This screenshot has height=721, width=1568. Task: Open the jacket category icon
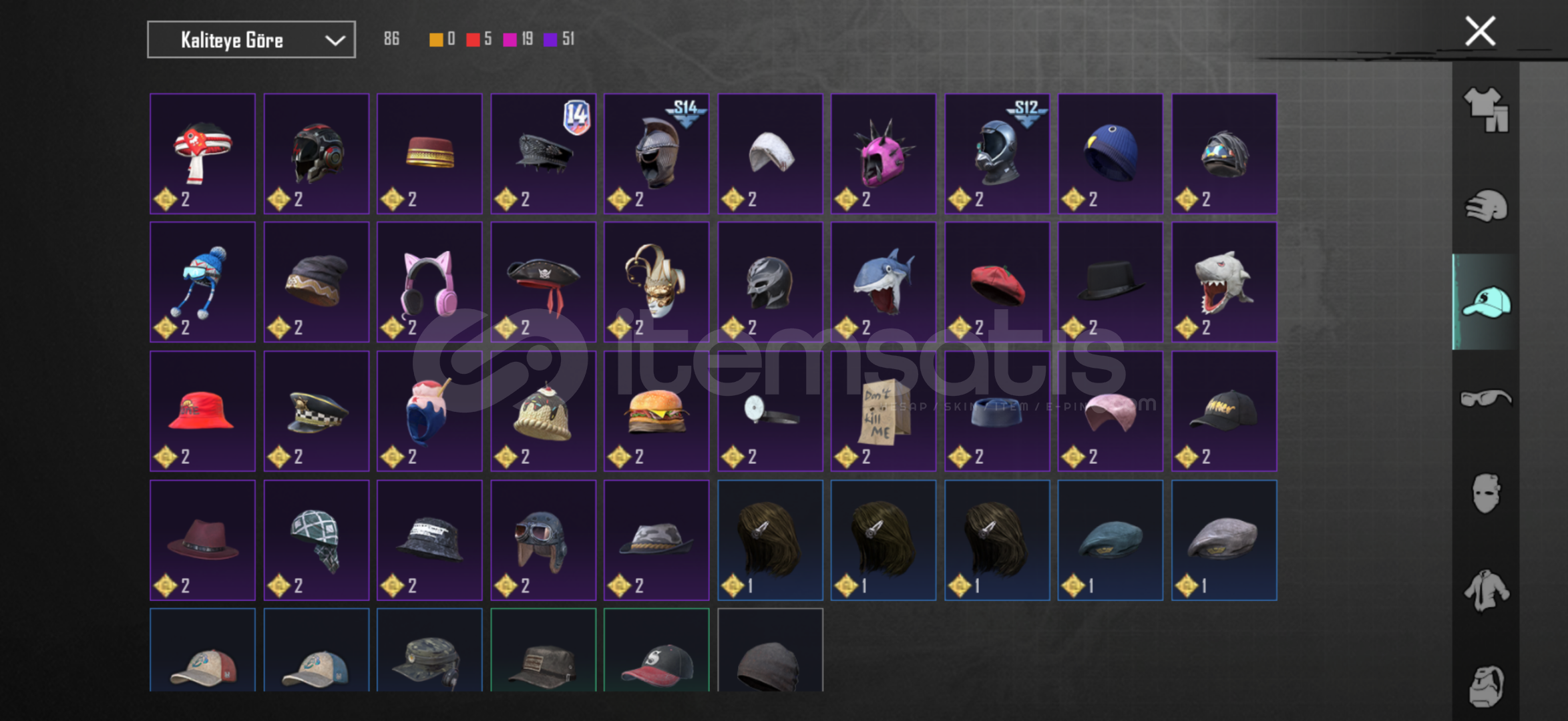click(1487, 590)
